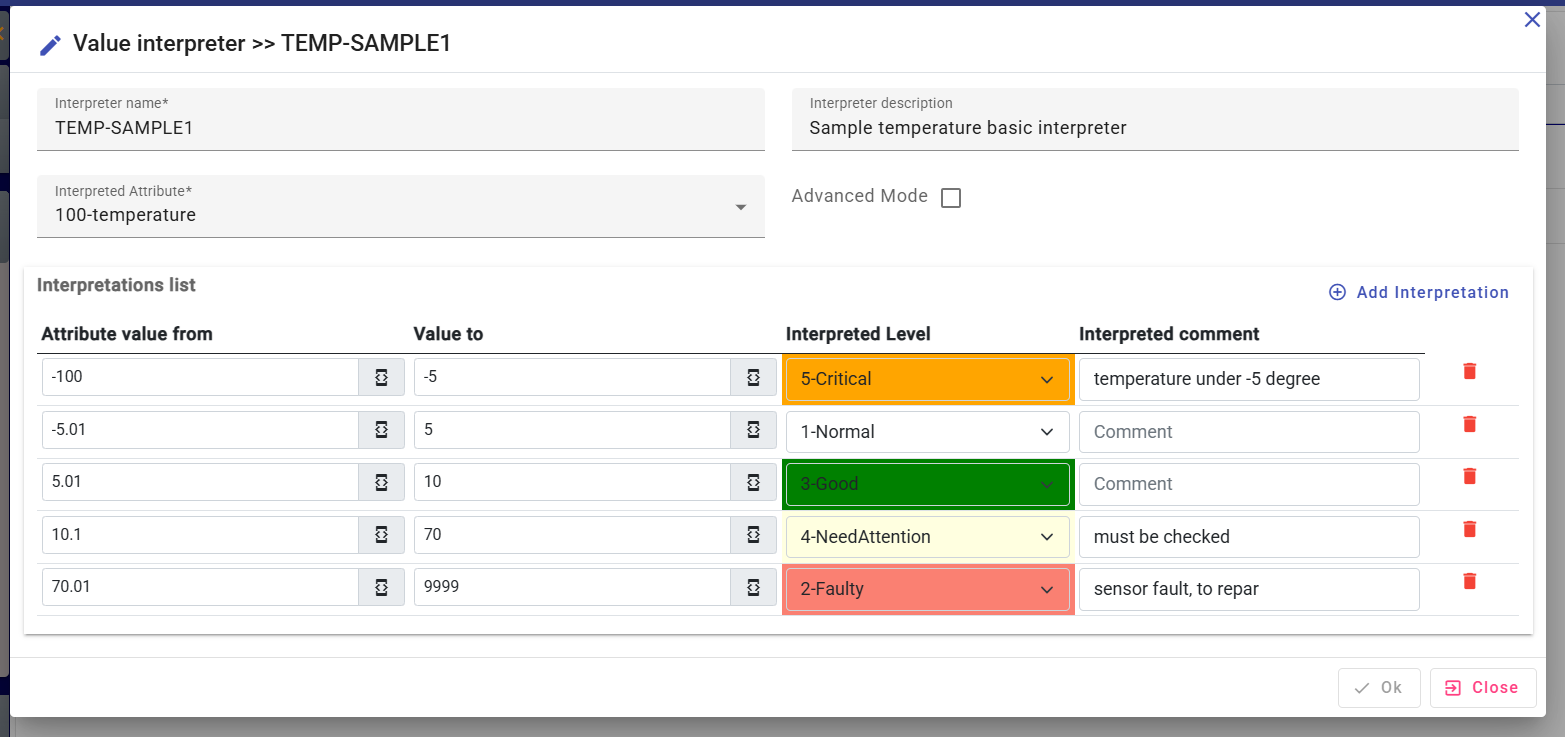
Task: Click Add Interpretation link
Action: [x=1418, y=292]
